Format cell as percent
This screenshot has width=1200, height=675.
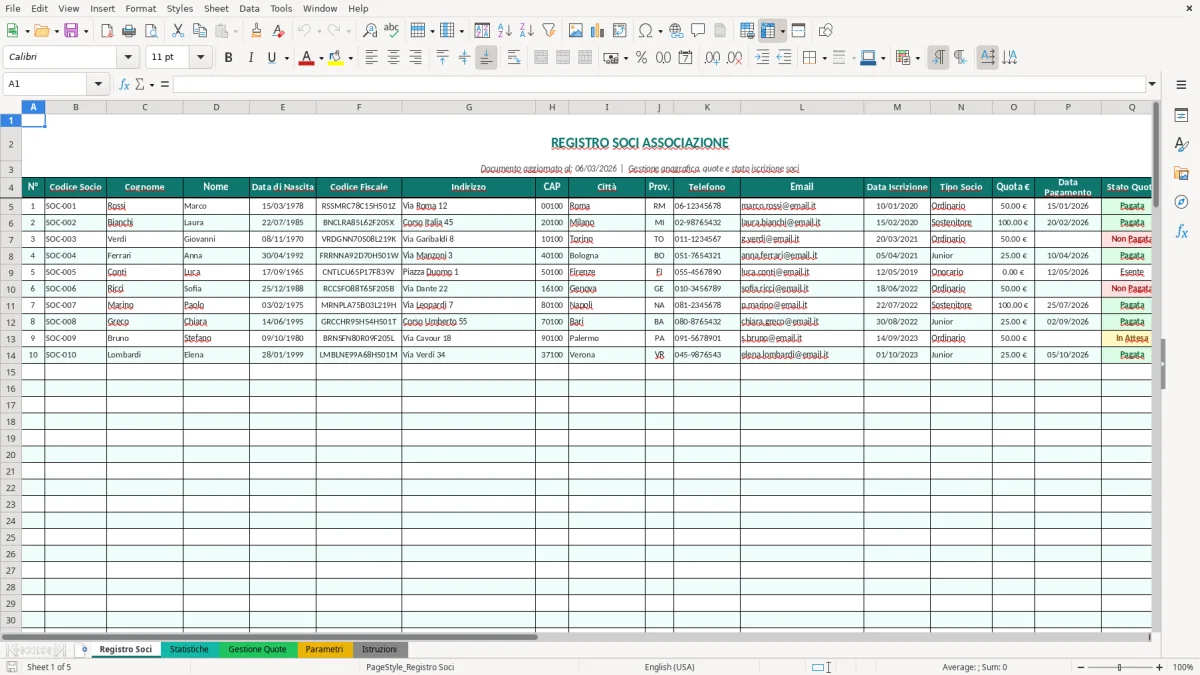pos(641,58)
